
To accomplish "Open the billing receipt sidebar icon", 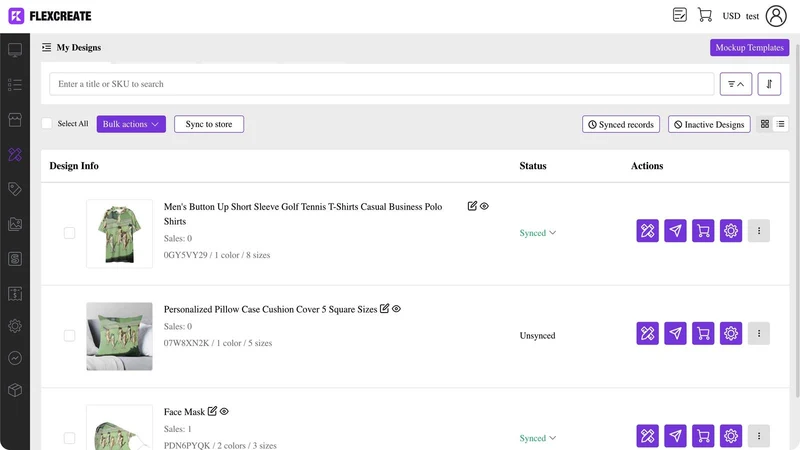I will click(x=15, y=293).
